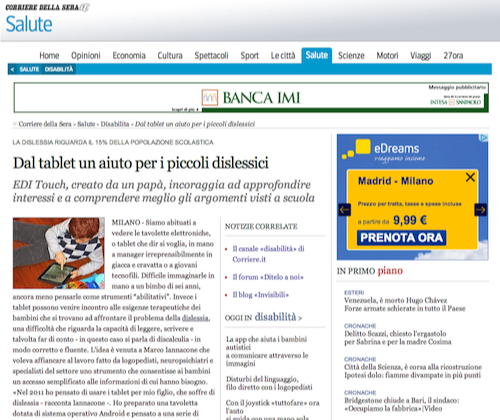Go to the Scienze section
The image size is (500, 420).
pos(351,55)
